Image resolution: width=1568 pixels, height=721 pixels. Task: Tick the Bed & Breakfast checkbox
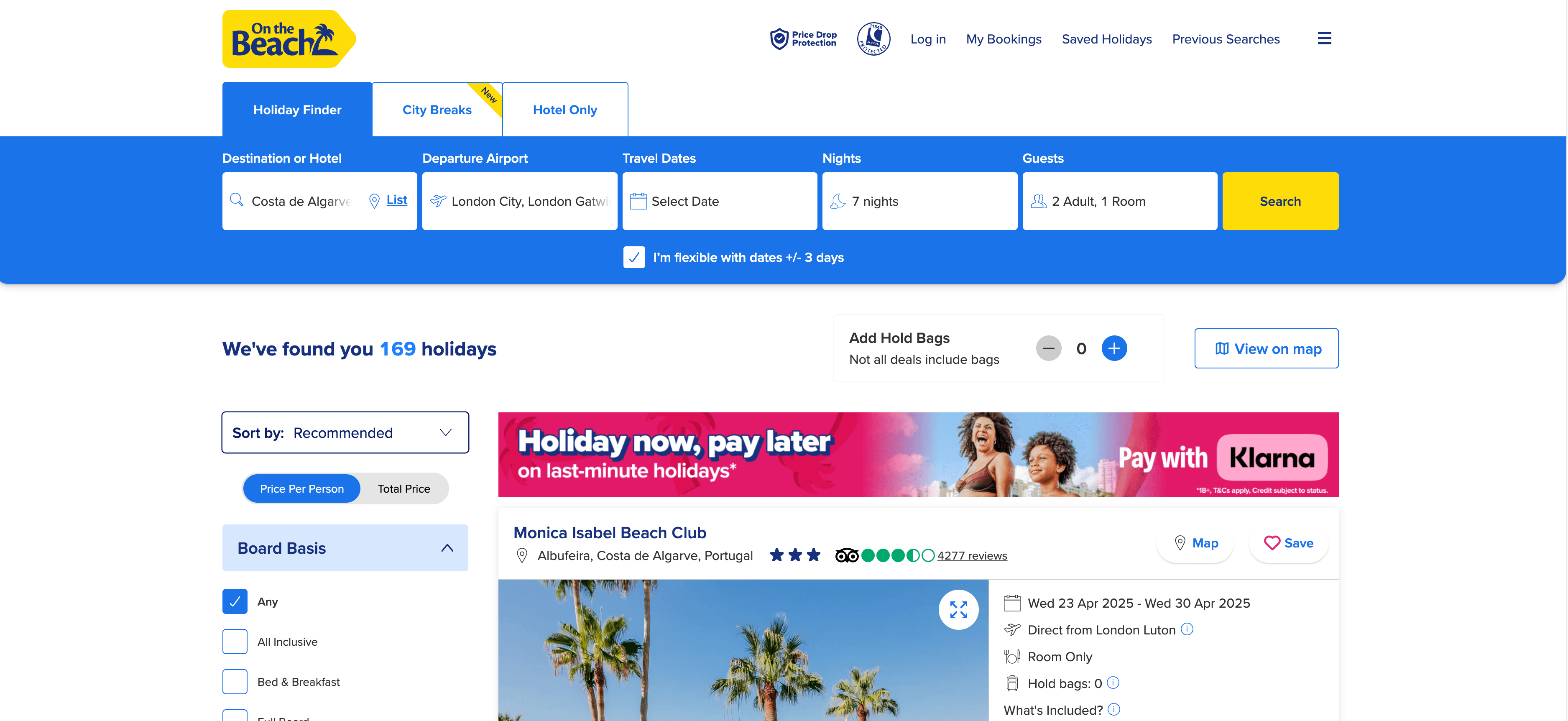point(234,681)
